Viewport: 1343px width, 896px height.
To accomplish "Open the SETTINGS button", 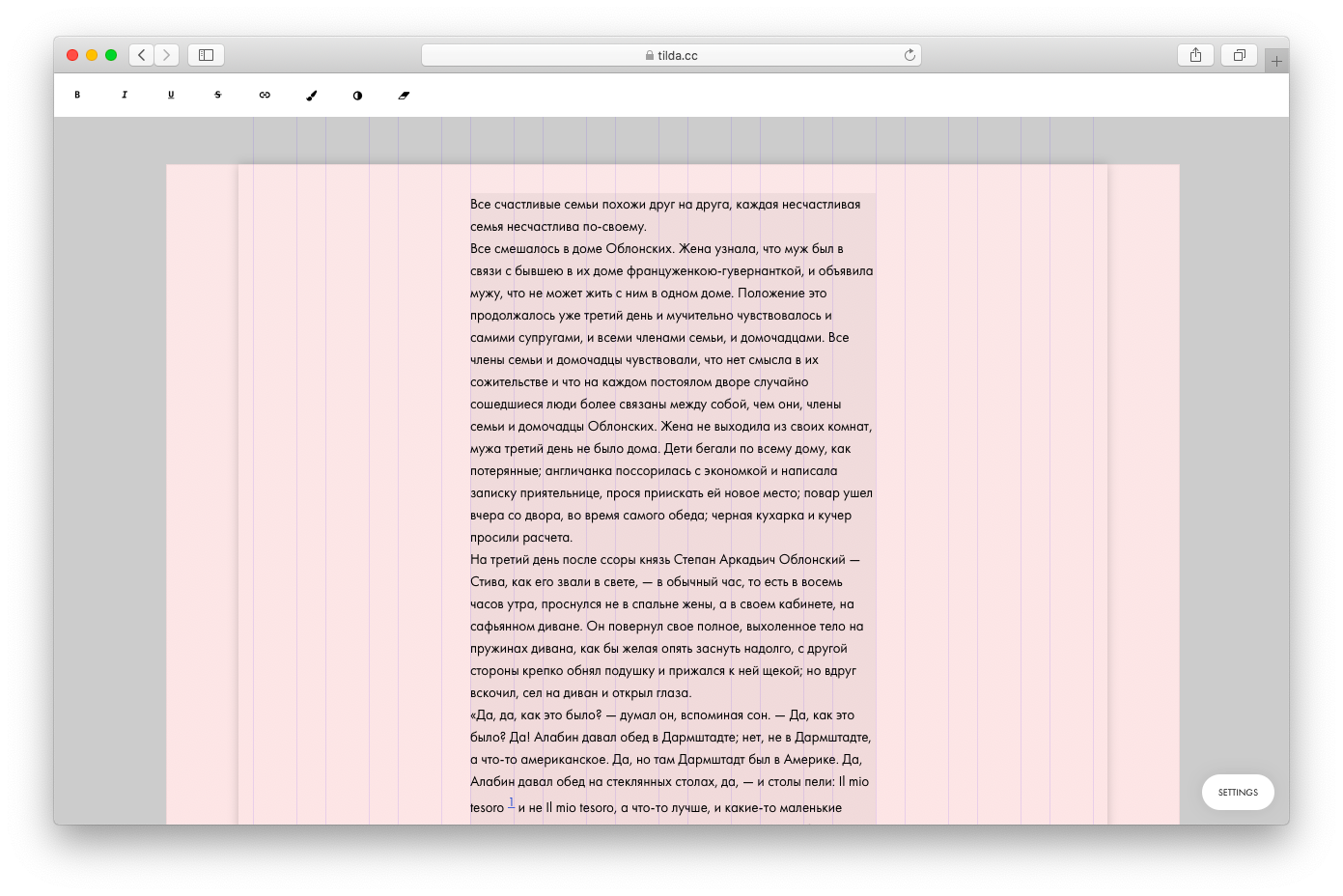I will coord(1238,792).
